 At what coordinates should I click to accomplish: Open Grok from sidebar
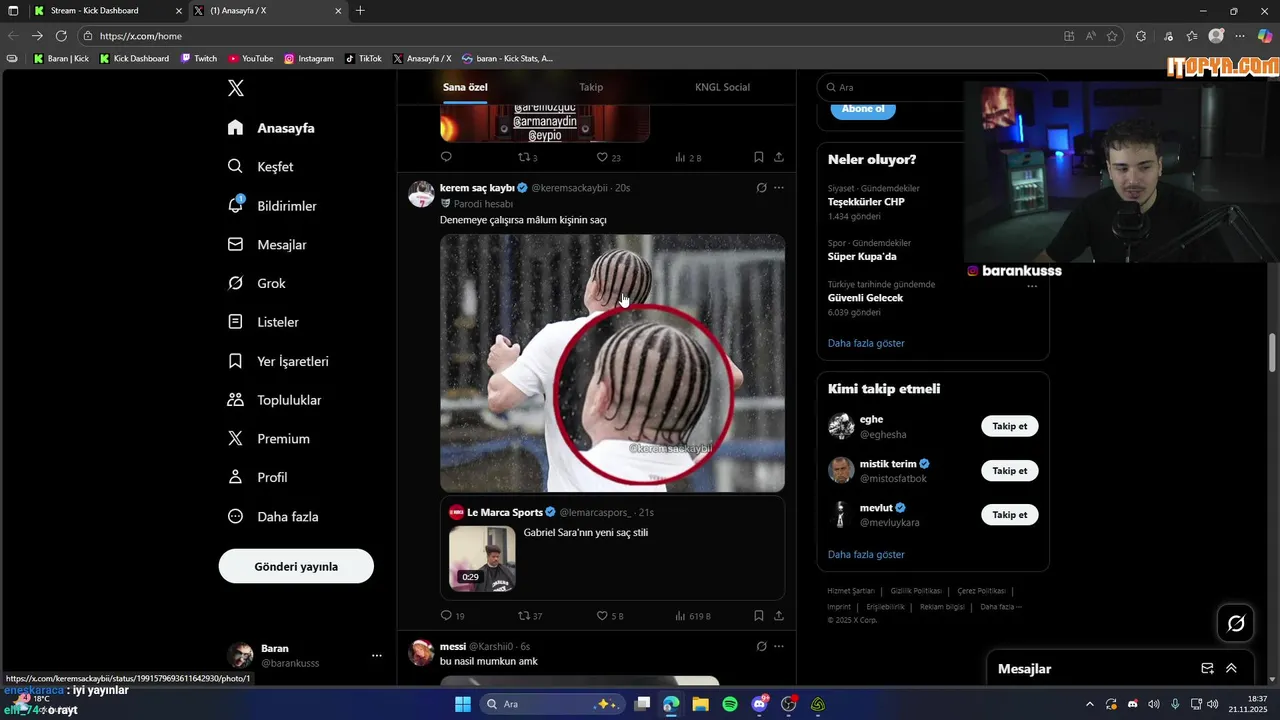coord(256,284)
